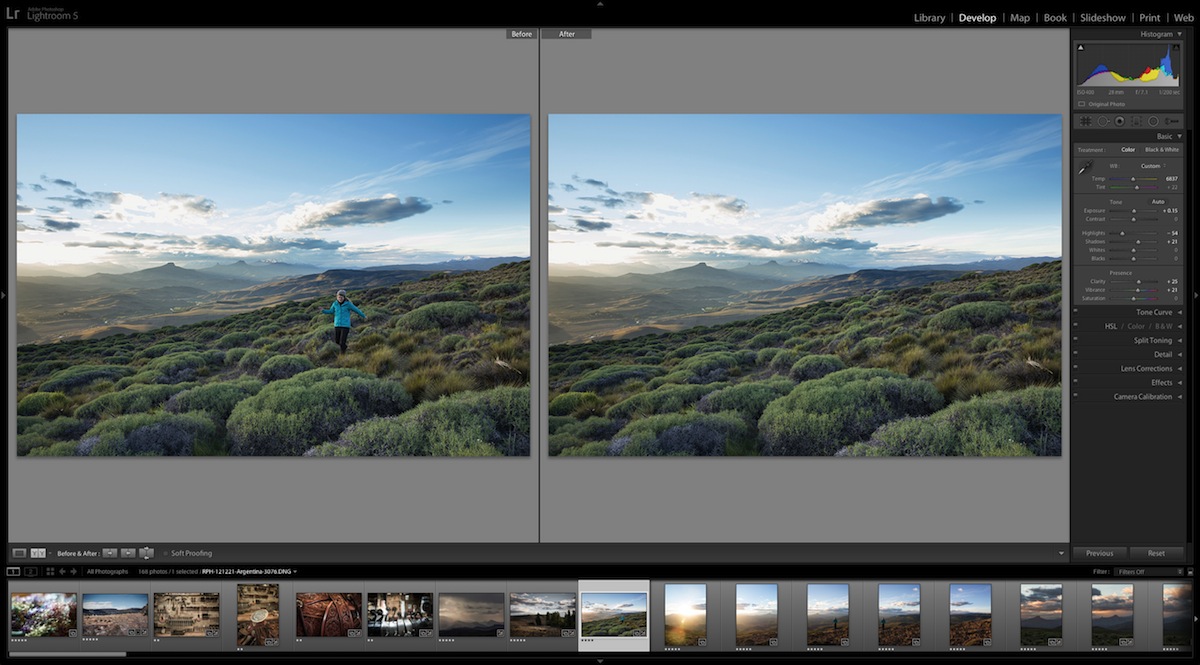
Task: Open the B&W tab in panel header
Action: coord(1164,326)
